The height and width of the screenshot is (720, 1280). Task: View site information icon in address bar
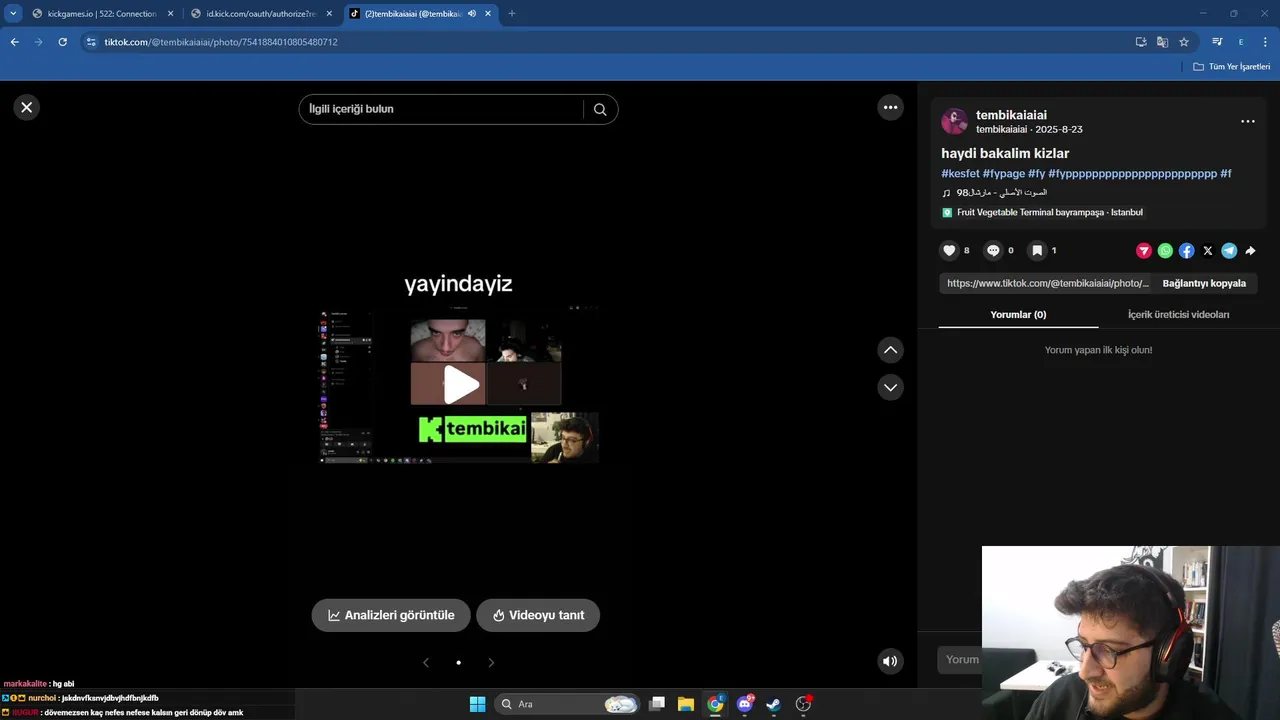point(91,42)
